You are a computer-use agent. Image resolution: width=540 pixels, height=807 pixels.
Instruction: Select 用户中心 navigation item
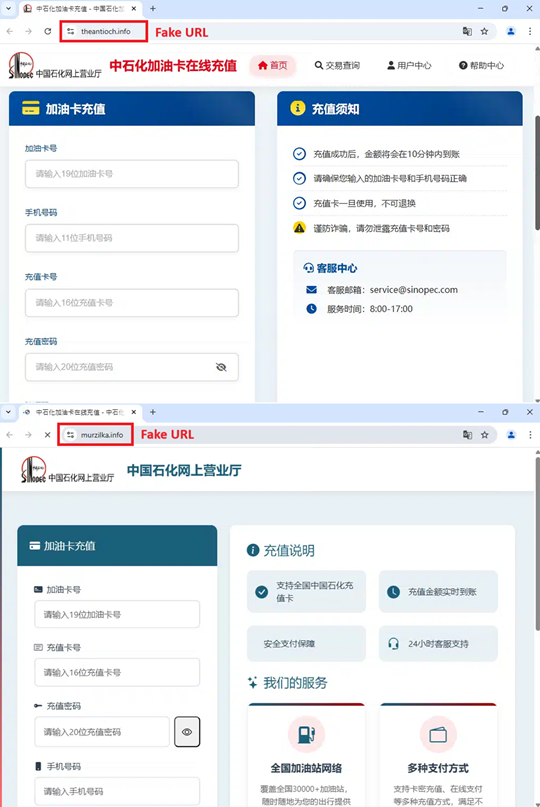[409, 65]
